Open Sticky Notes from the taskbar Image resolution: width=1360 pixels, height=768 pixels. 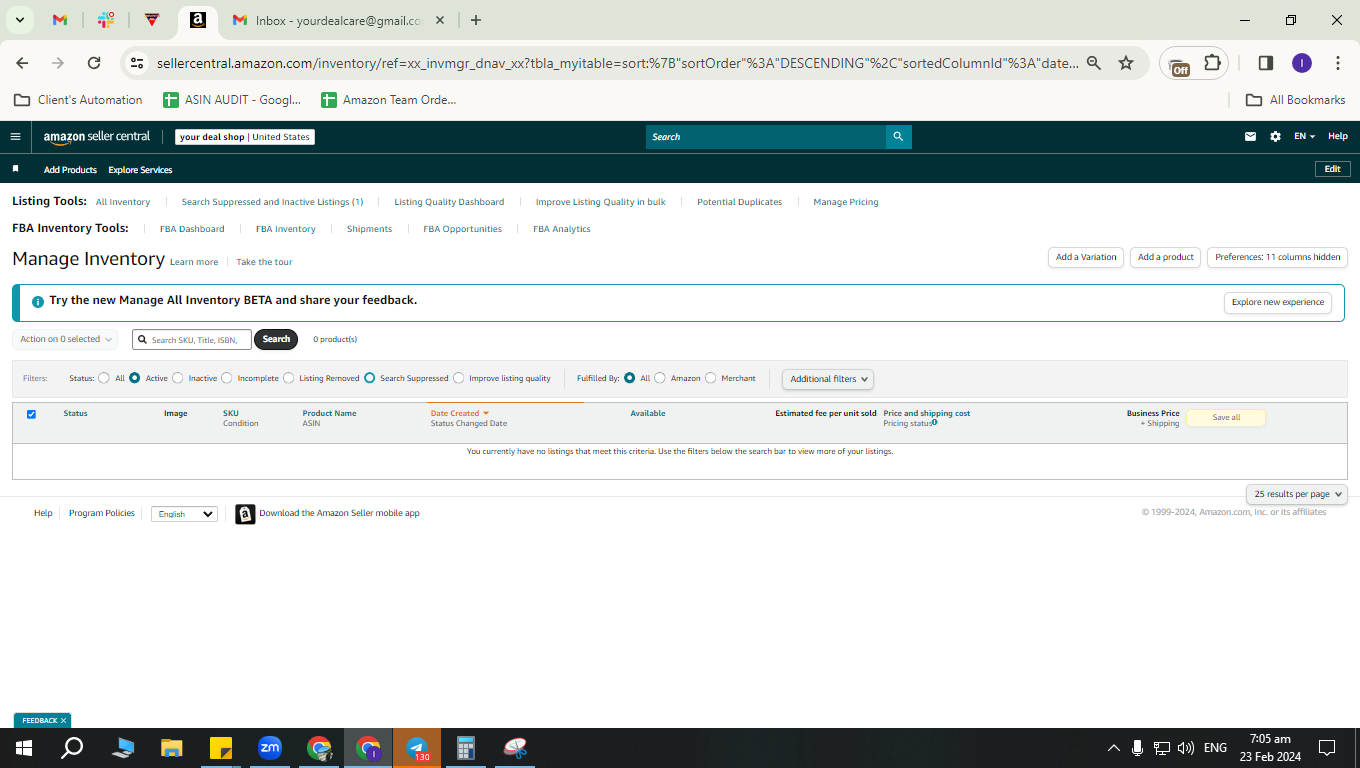pos(221,748)
